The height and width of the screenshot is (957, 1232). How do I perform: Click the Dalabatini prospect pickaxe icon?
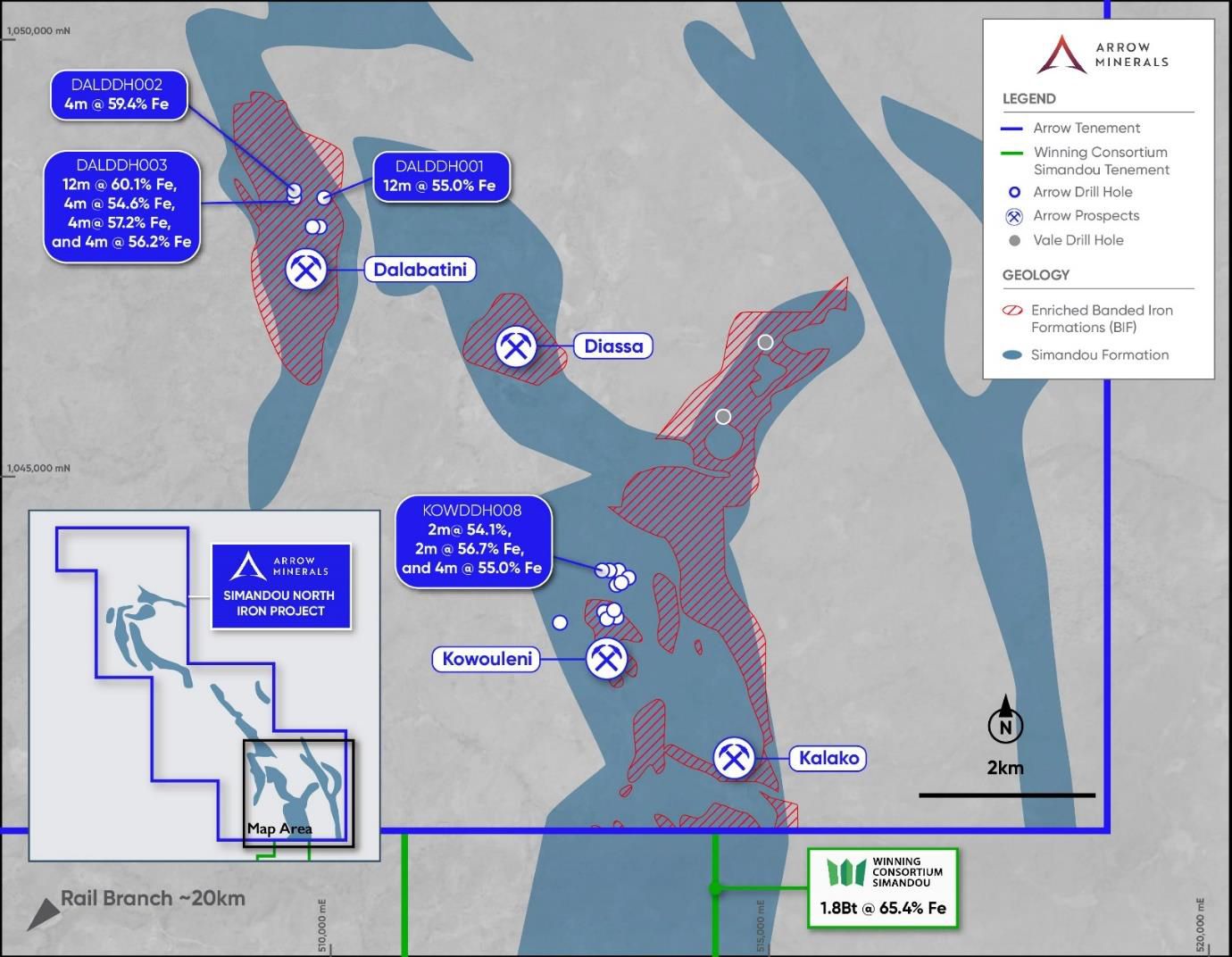306,269
